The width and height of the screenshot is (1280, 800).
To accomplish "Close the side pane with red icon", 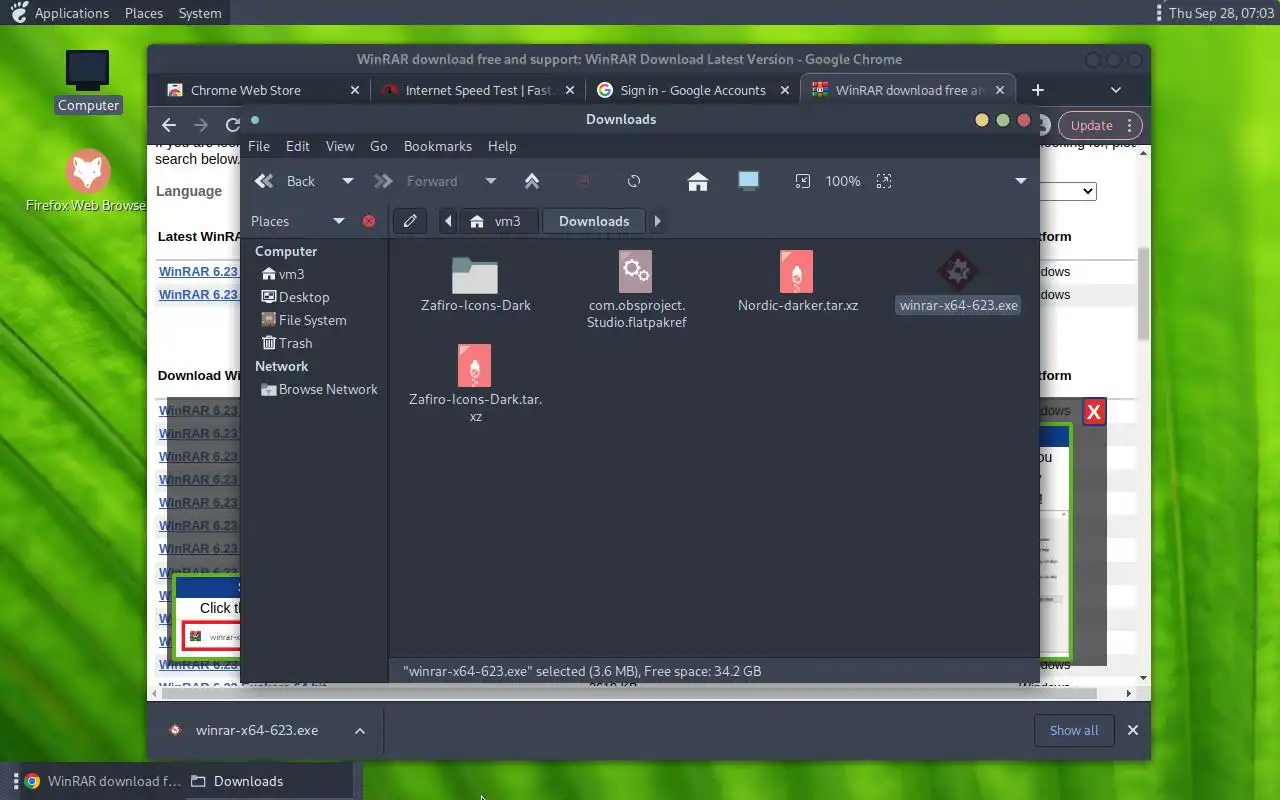I will point(369,221).
